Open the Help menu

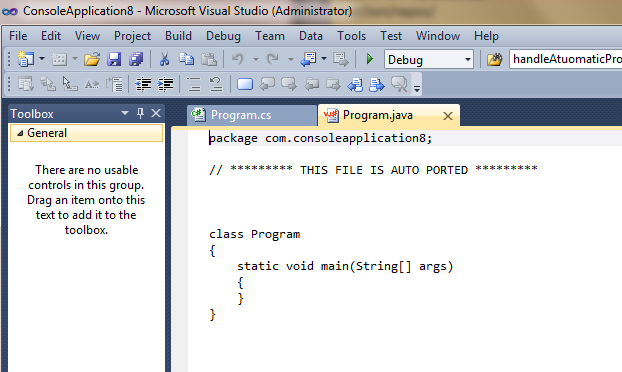pyautogui.click(x=486, y=36)
